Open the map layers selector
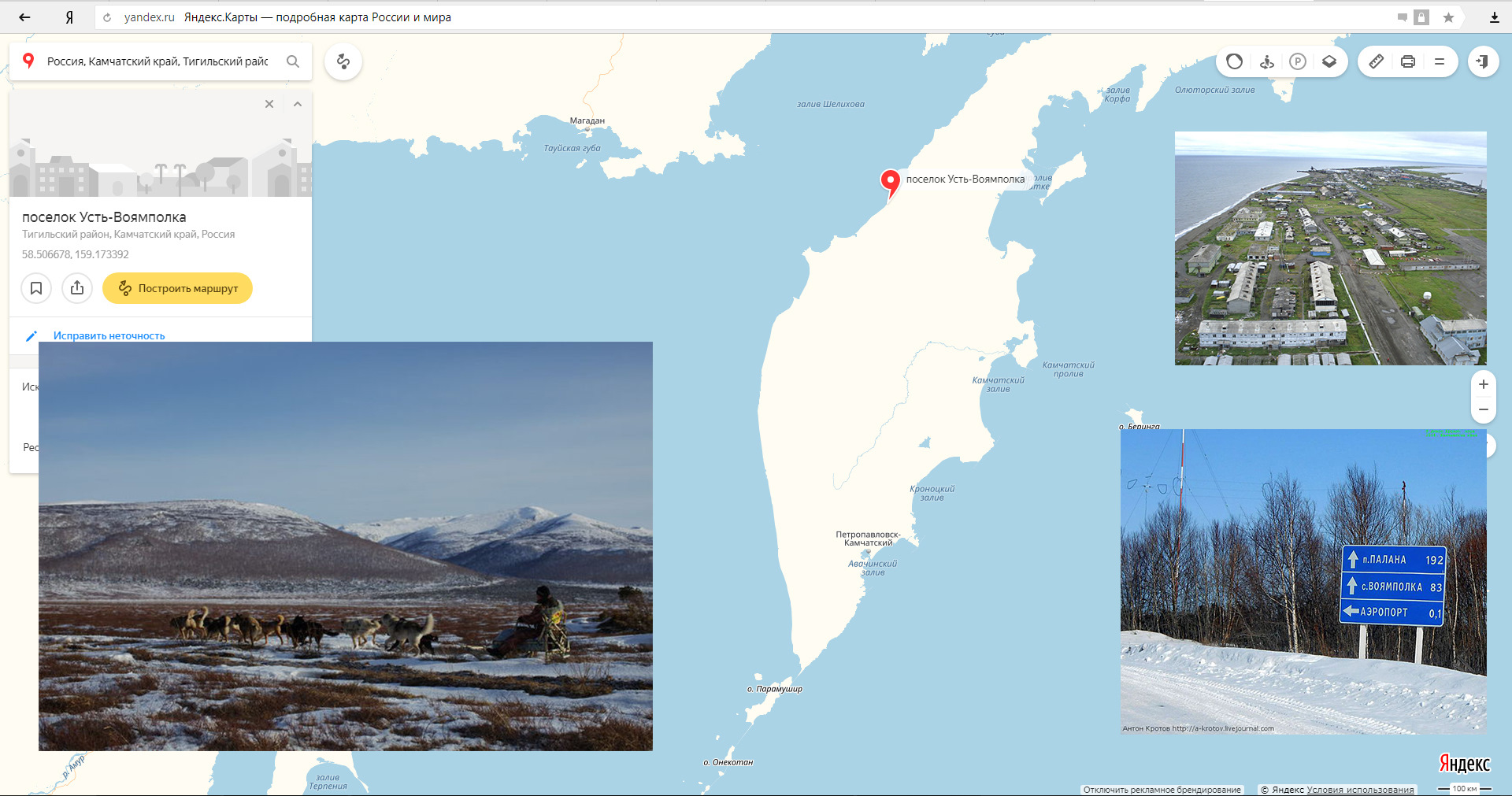The width and height of the screenshot is (1512, 796). 1329,61
